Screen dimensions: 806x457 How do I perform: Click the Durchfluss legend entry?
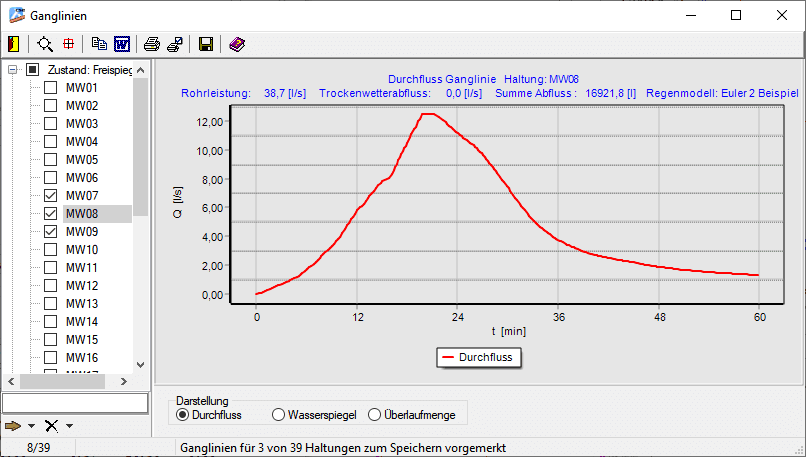(478, 356)
